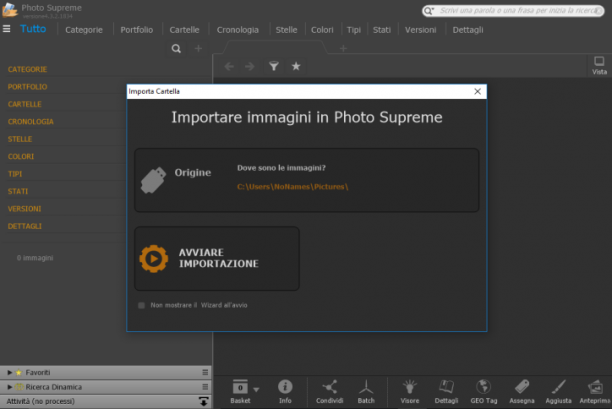
Task: Open the Visore light table
Action: point(409,391)
